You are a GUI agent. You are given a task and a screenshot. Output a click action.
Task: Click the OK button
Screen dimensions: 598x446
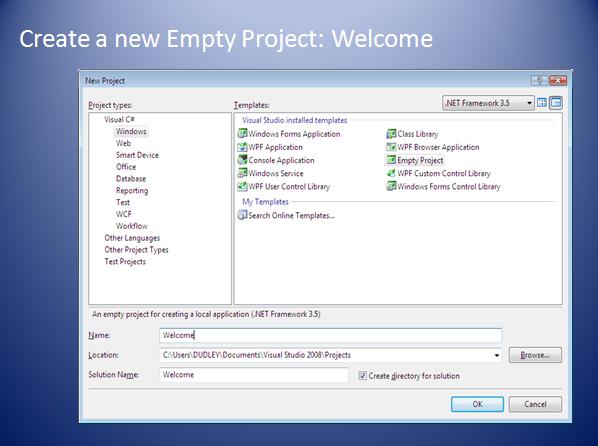(477, 404)
